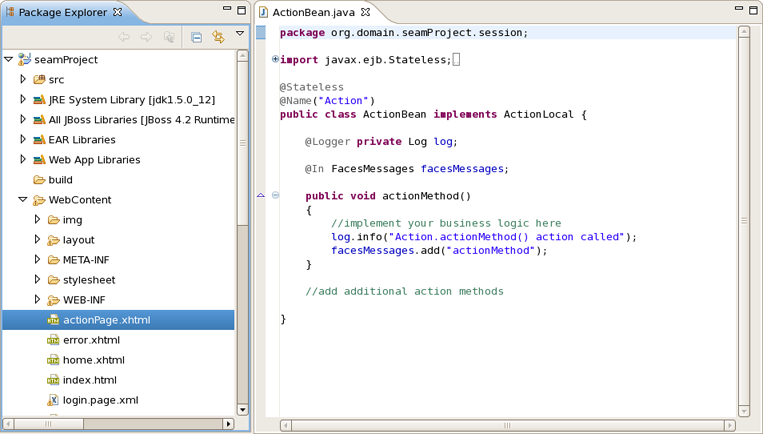Click the Back navigation arrow icon
763x434 pixels.
(x=124, y=36)
